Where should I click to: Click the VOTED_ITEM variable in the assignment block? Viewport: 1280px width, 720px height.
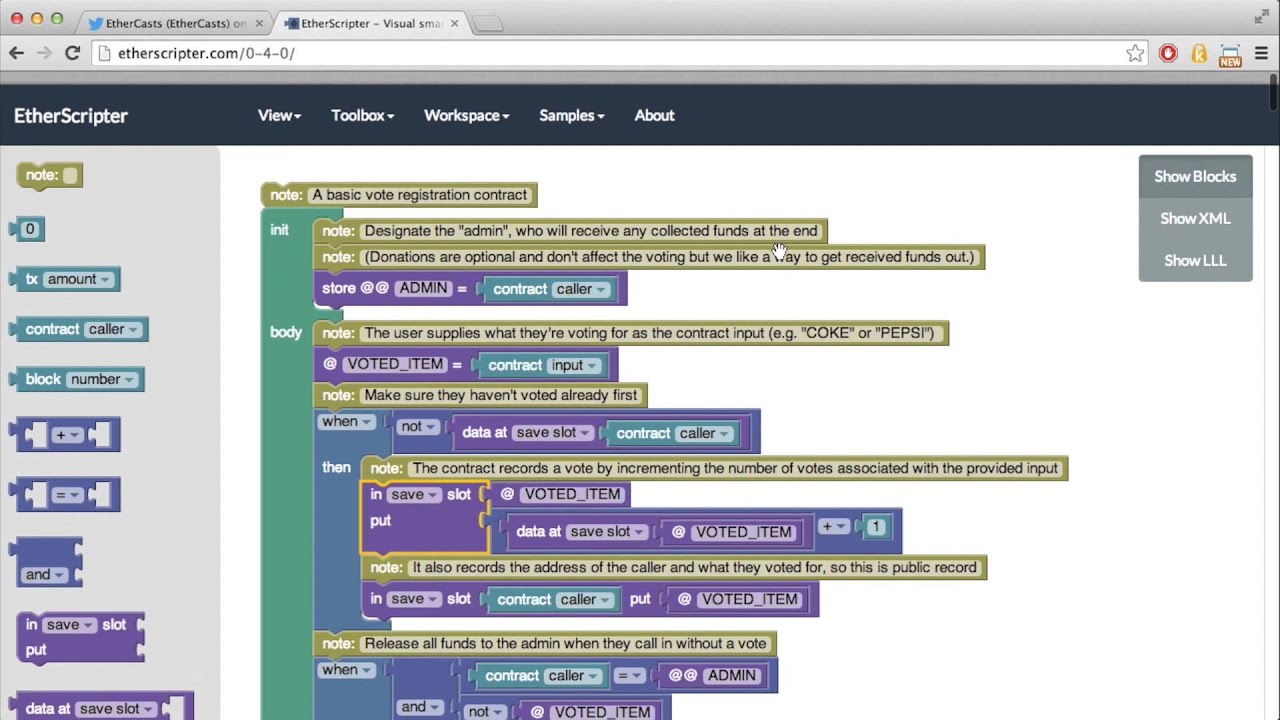pyautogui.click(x=395, y=364)
